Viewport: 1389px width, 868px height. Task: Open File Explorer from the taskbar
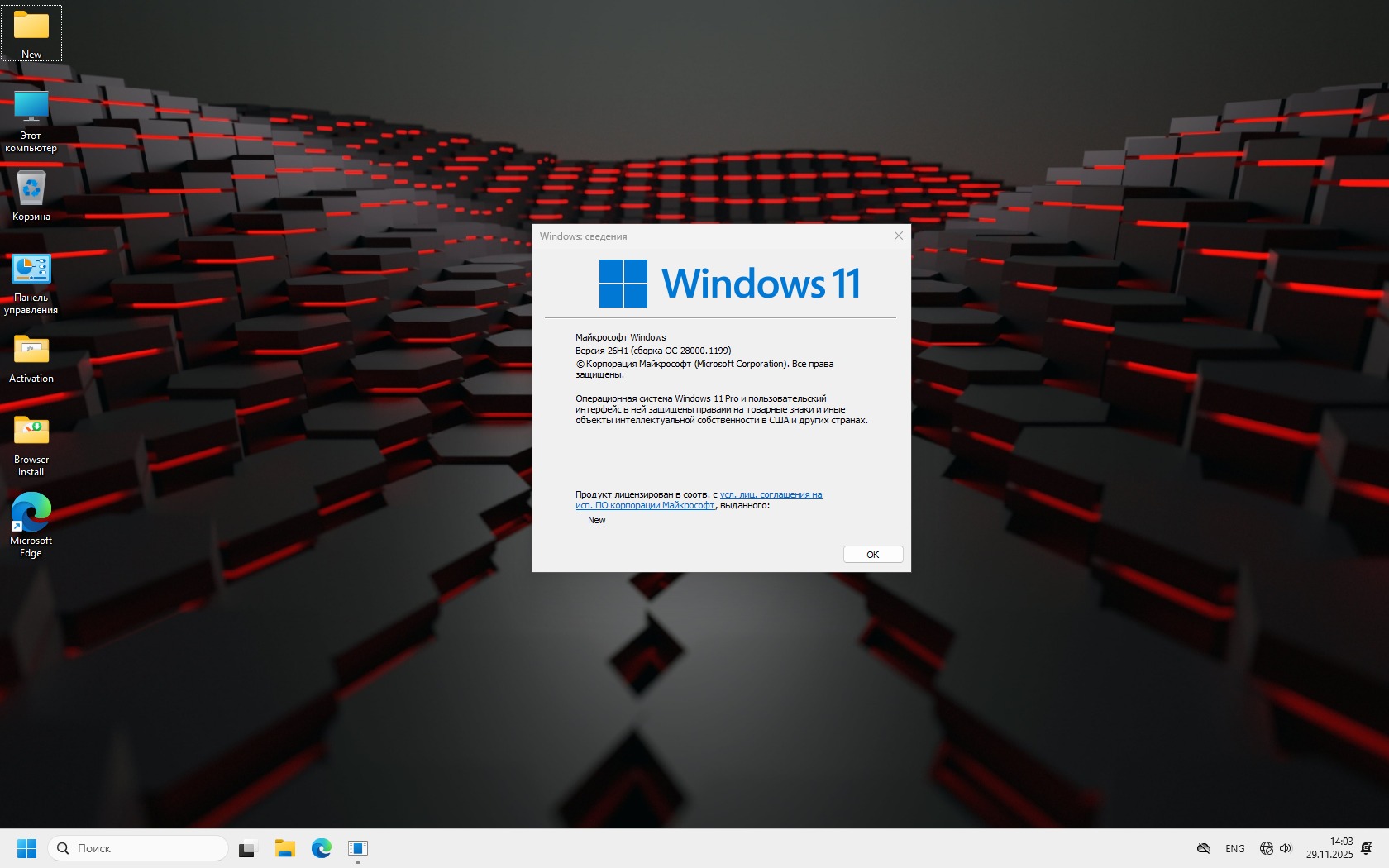(285, 848)
